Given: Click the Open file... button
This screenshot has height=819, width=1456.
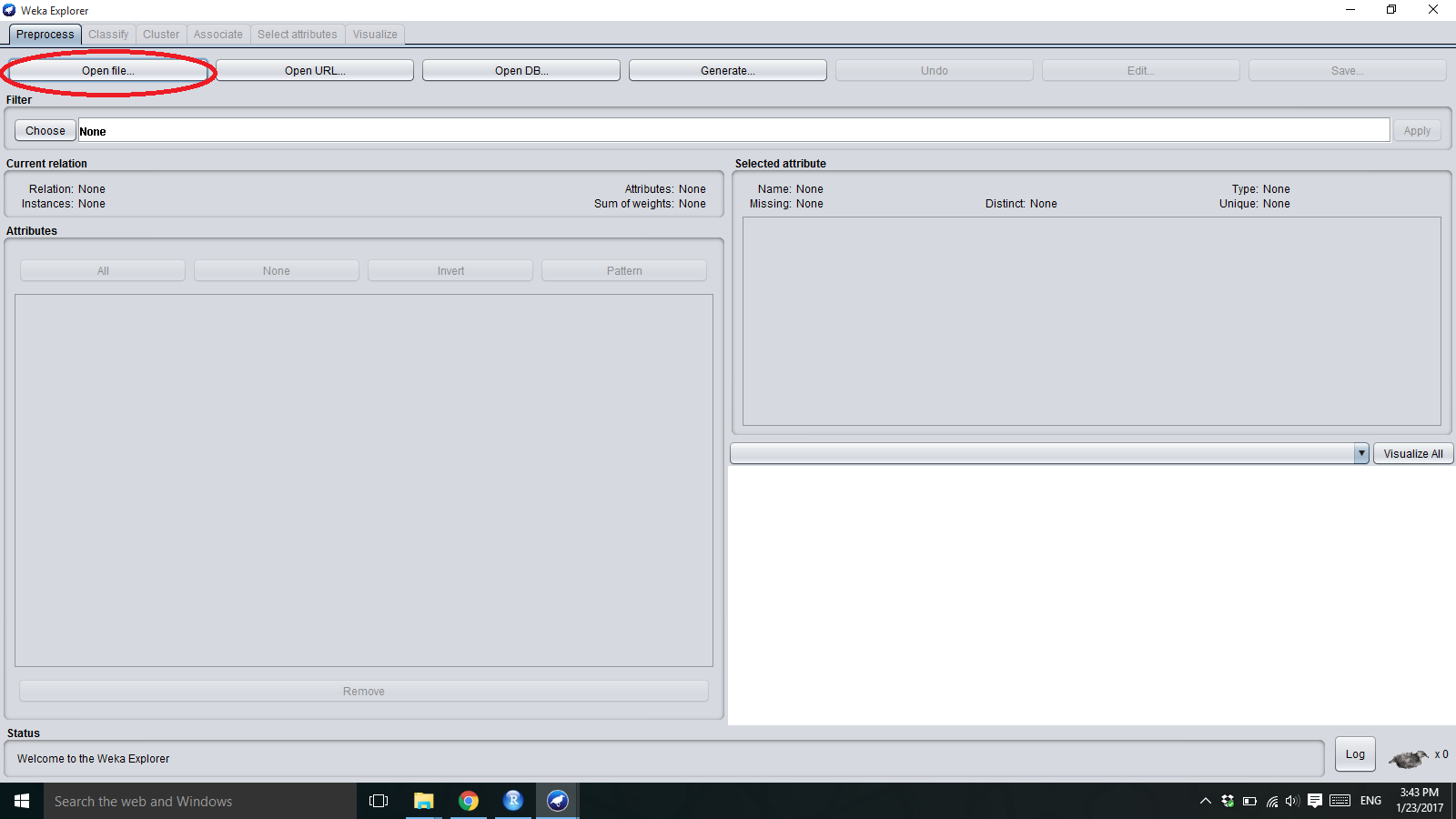Looking at the screenshot, I should click(108, 70).
